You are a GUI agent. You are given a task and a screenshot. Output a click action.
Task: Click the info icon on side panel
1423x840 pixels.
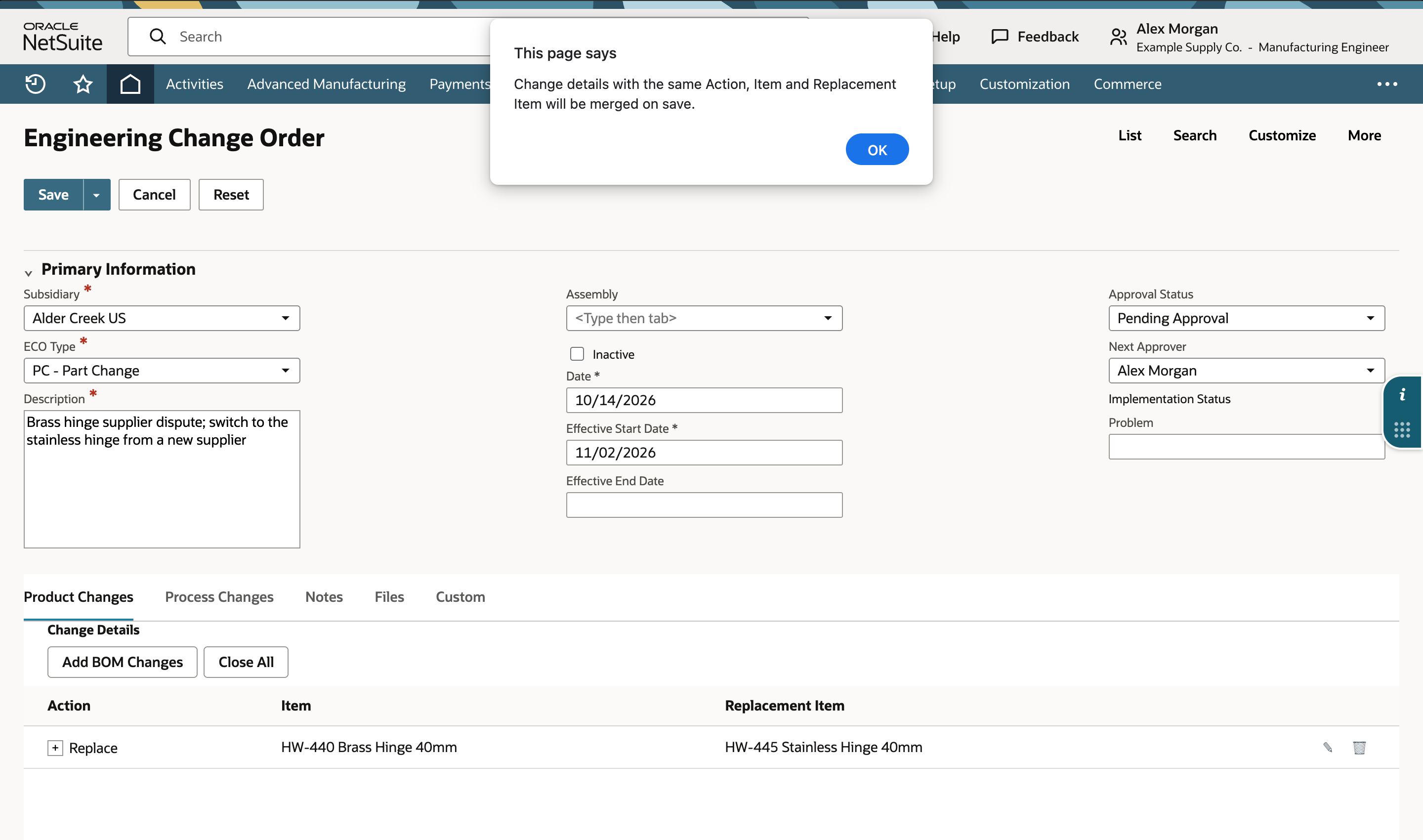(1402, 394)
